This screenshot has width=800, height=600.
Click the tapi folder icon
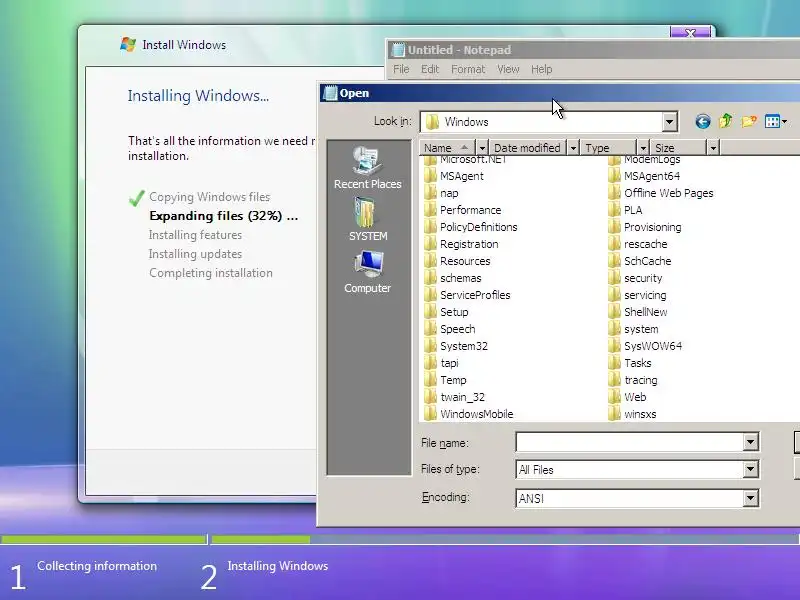click(x=431, y=363)
